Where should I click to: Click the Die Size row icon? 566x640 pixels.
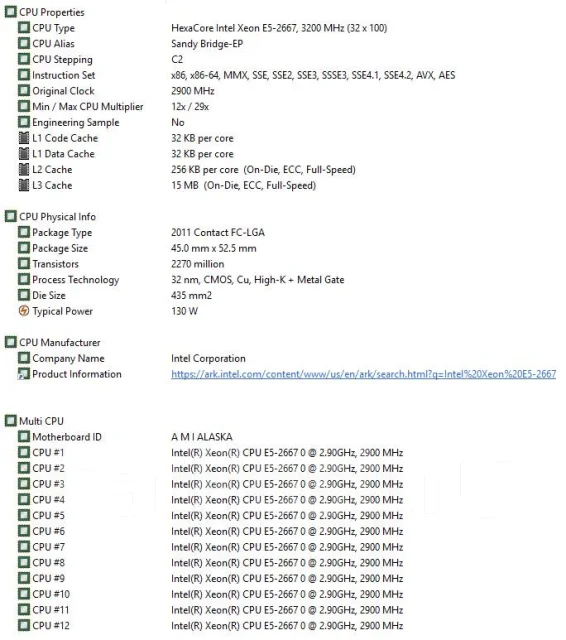[x=24, y=295]
